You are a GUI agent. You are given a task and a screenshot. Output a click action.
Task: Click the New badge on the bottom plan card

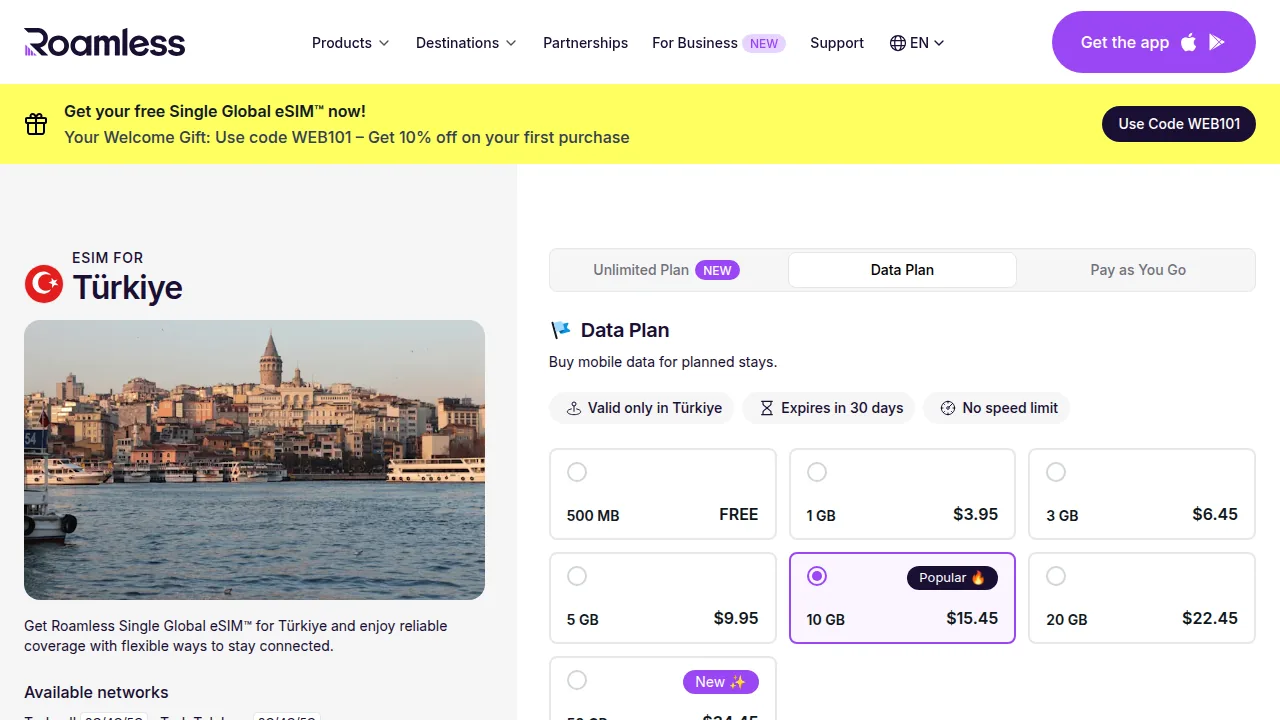click(721, 682)
